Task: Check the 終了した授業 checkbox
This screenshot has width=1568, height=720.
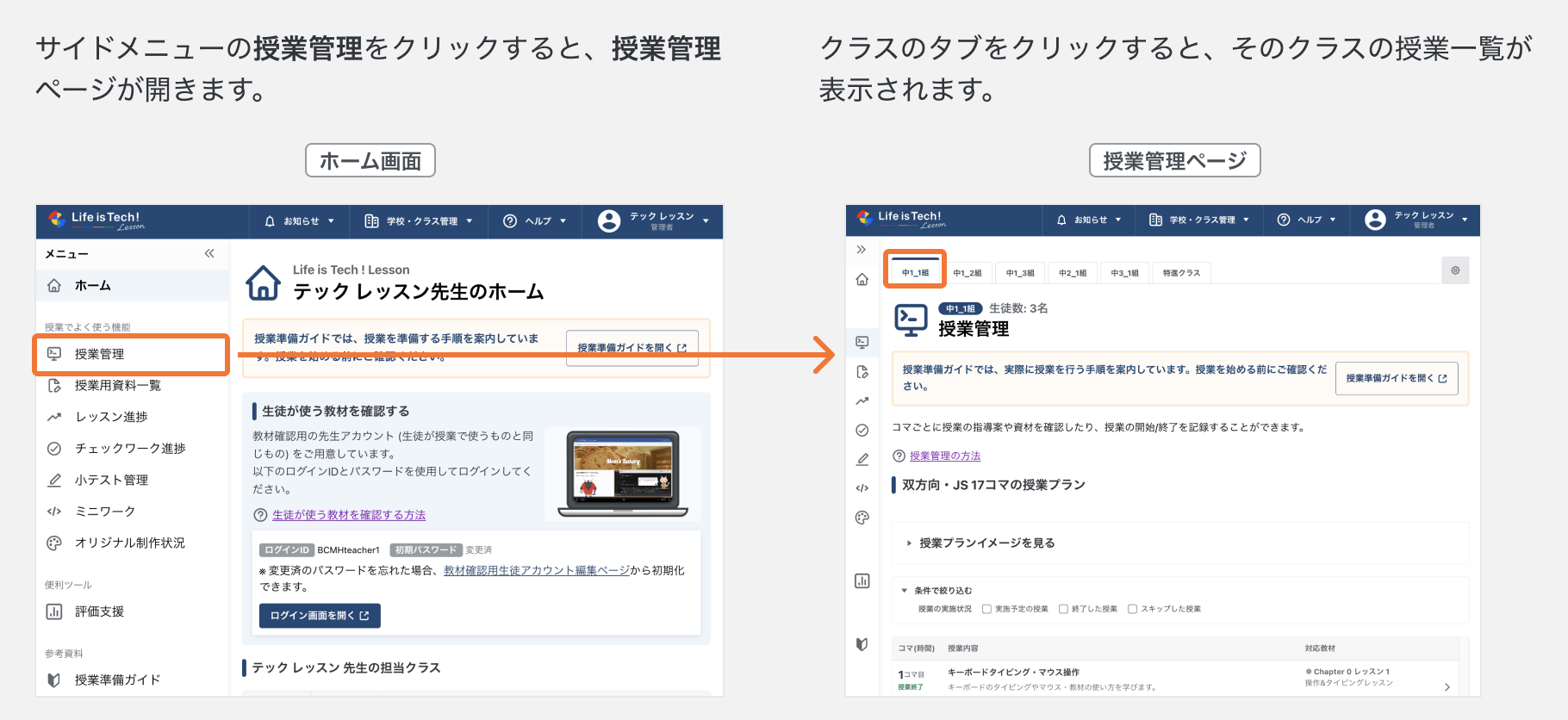Action: point(1064,609)
